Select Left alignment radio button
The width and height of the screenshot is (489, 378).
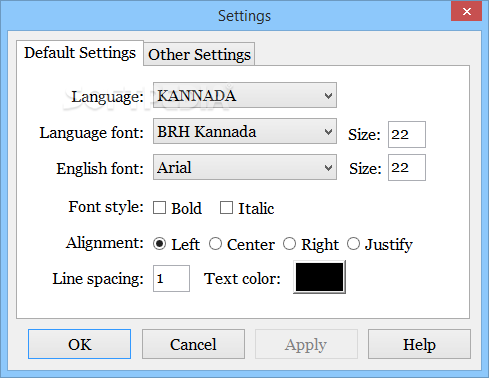click(159, 244)
